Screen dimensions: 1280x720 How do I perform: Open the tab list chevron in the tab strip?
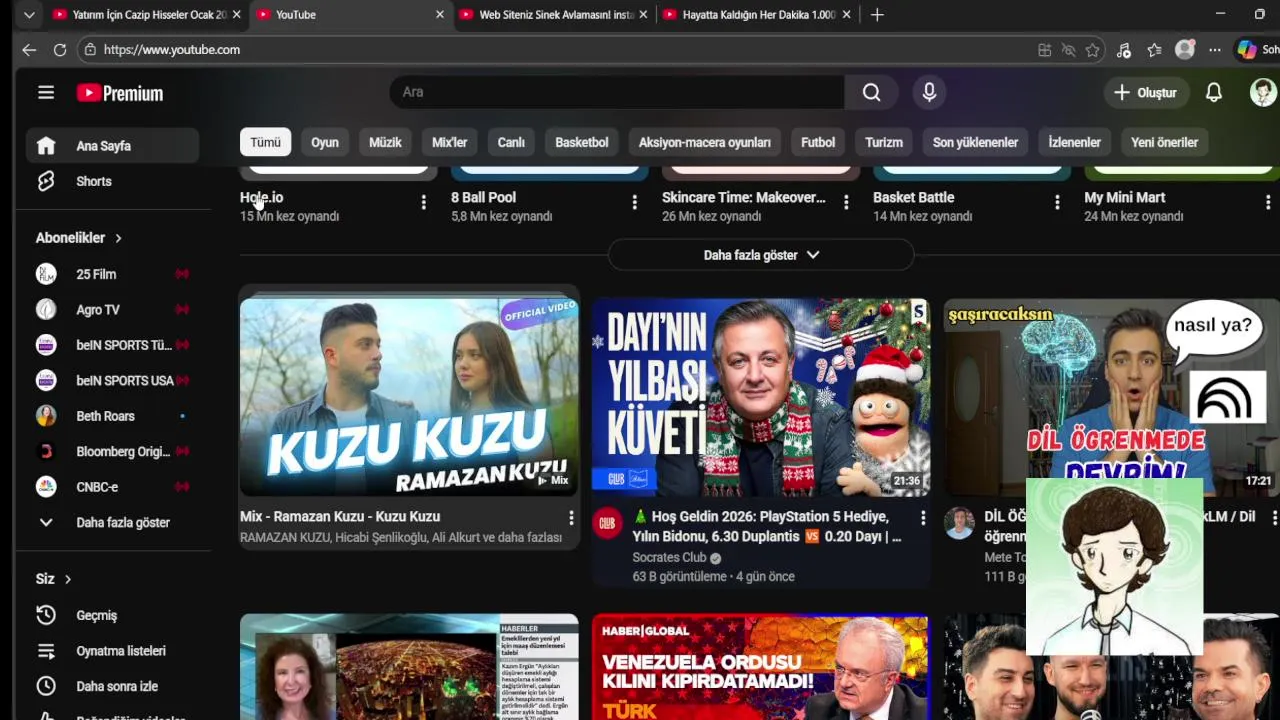click(x=29, y=15)
